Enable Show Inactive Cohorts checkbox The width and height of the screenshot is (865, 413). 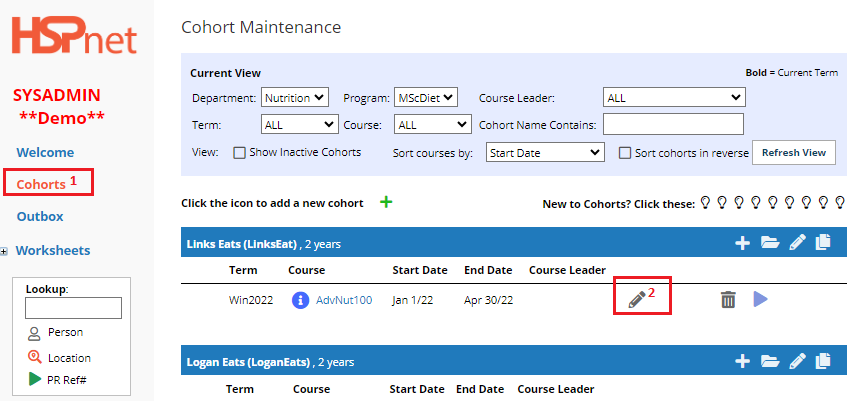239,153
